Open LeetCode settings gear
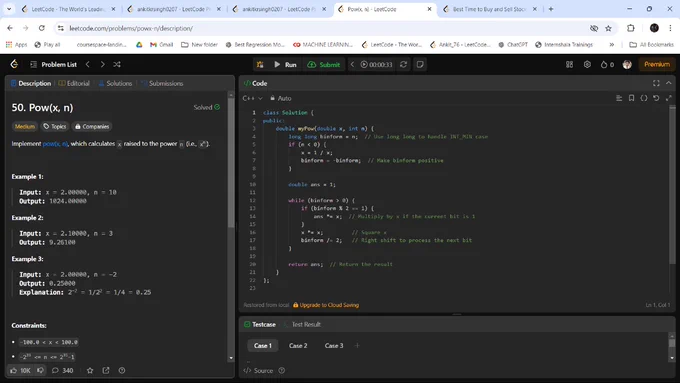This screenshot has height=383, width=680. (587, 64)
